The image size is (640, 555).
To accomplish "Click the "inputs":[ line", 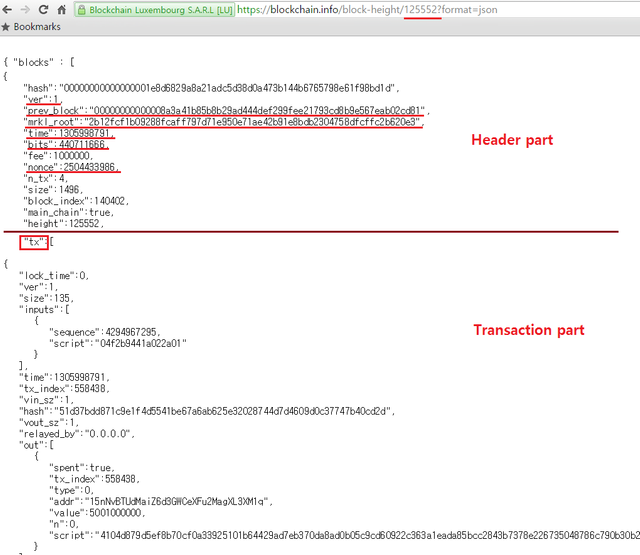I will click(44, 310).
